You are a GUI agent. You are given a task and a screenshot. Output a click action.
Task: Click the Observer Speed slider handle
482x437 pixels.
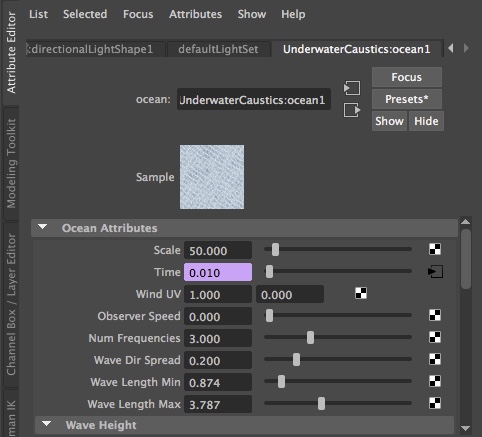coord(269,315)
